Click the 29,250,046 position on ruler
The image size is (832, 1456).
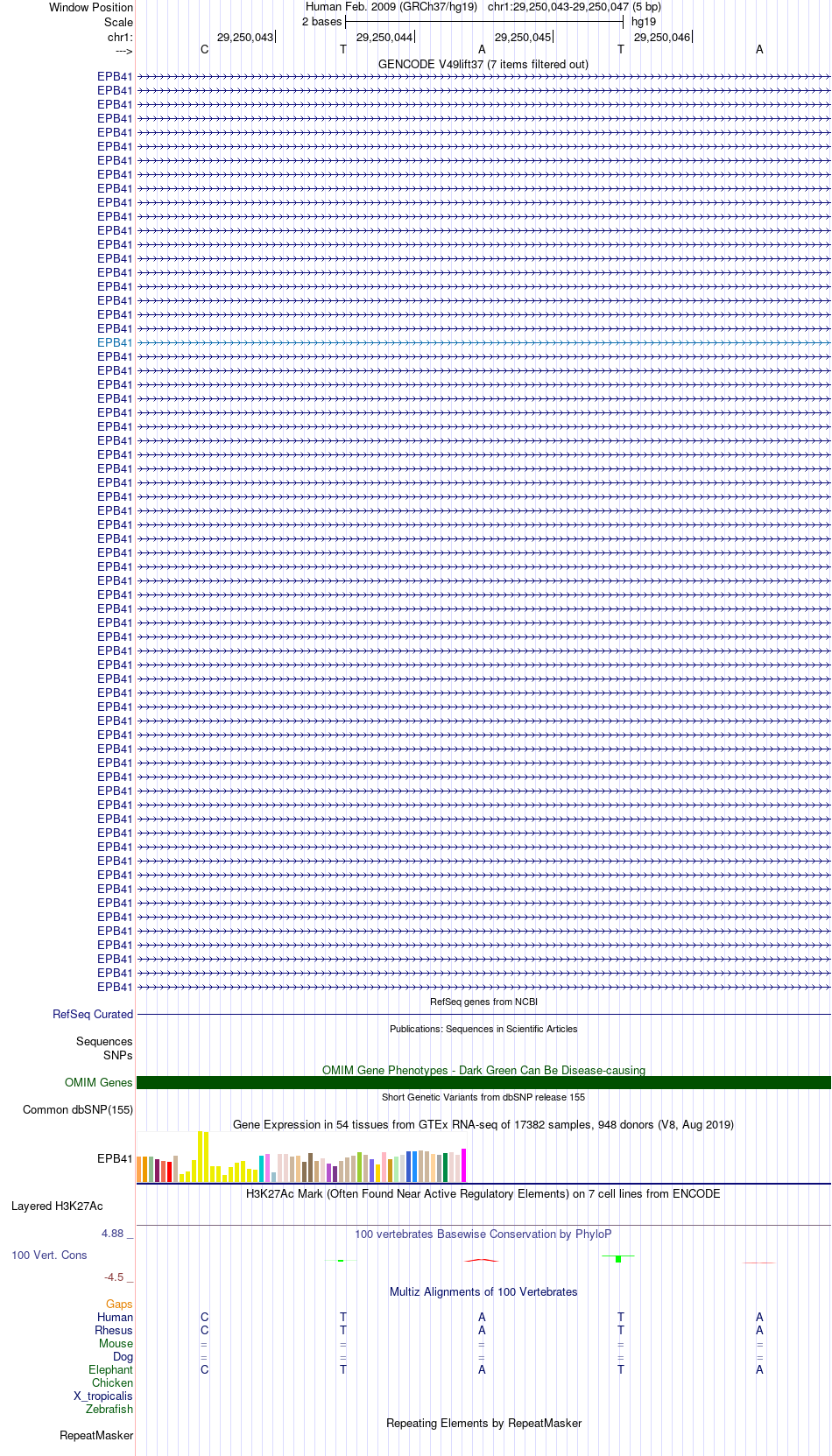pos(662,37)
